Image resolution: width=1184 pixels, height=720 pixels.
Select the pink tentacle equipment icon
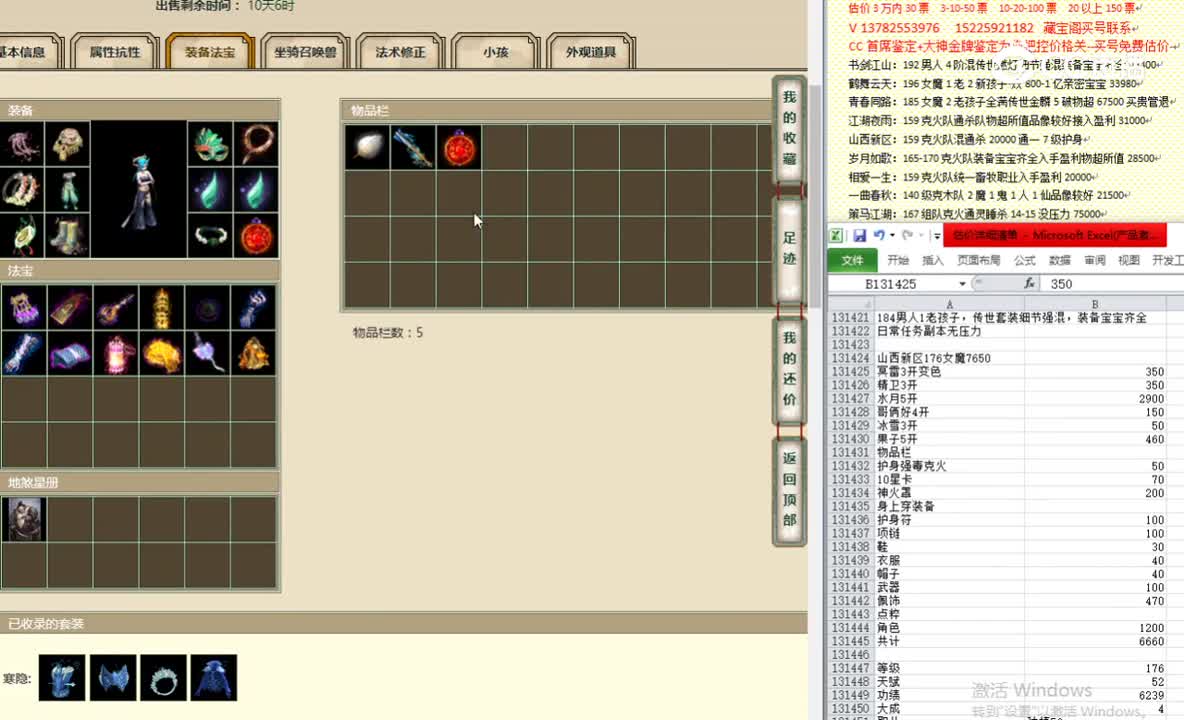pos(22,144)
